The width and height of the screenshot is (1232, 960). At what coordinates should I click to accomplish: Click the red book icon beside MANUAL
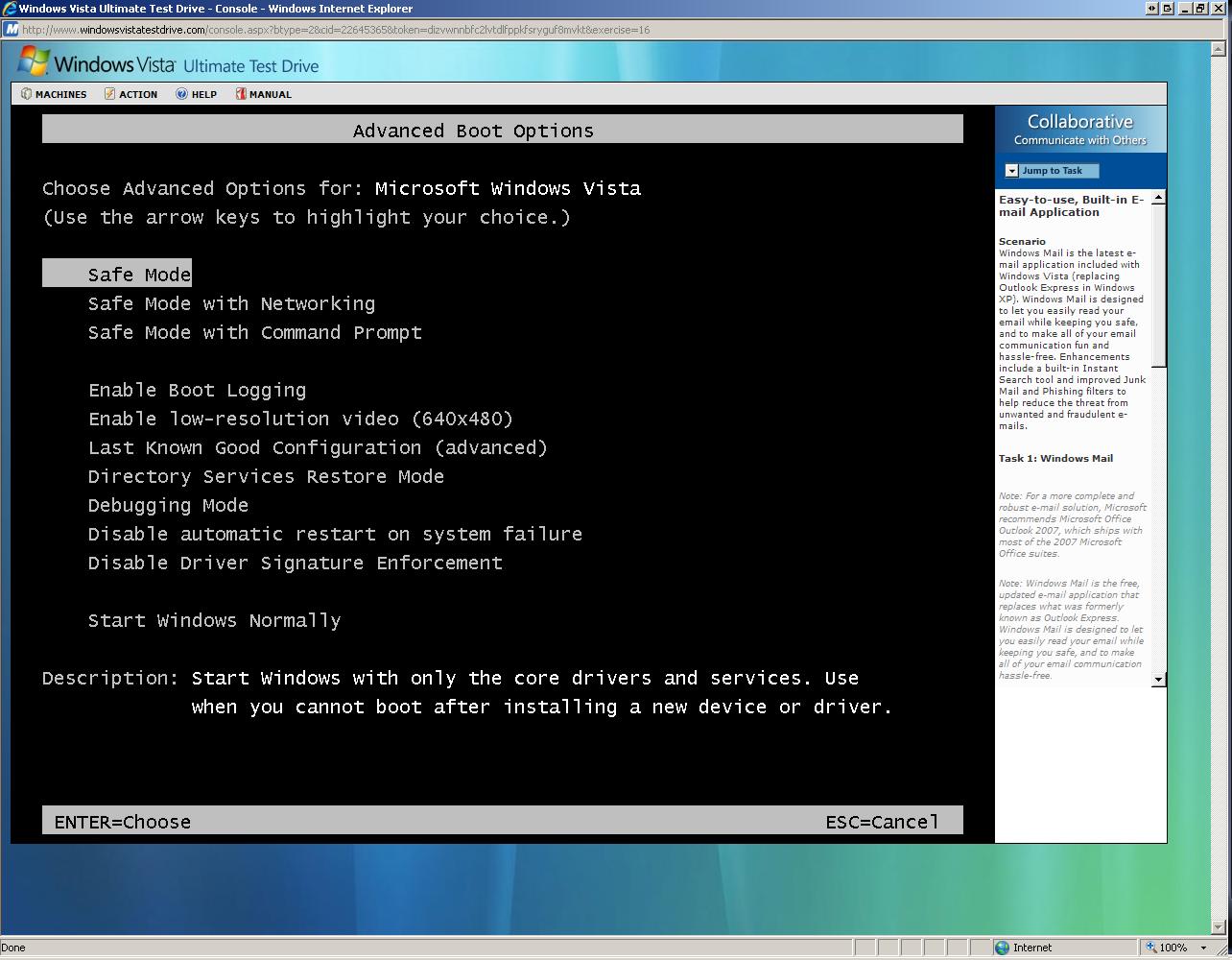[x=241, y=94]
